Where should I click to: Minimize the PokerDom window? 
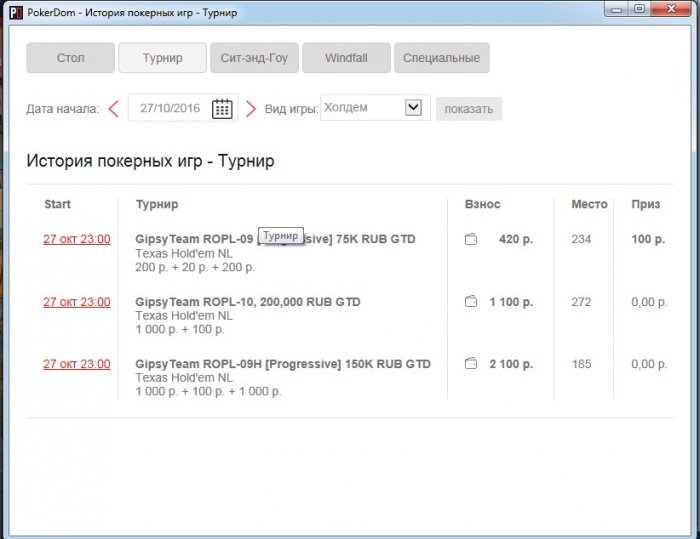click(616, 8)
